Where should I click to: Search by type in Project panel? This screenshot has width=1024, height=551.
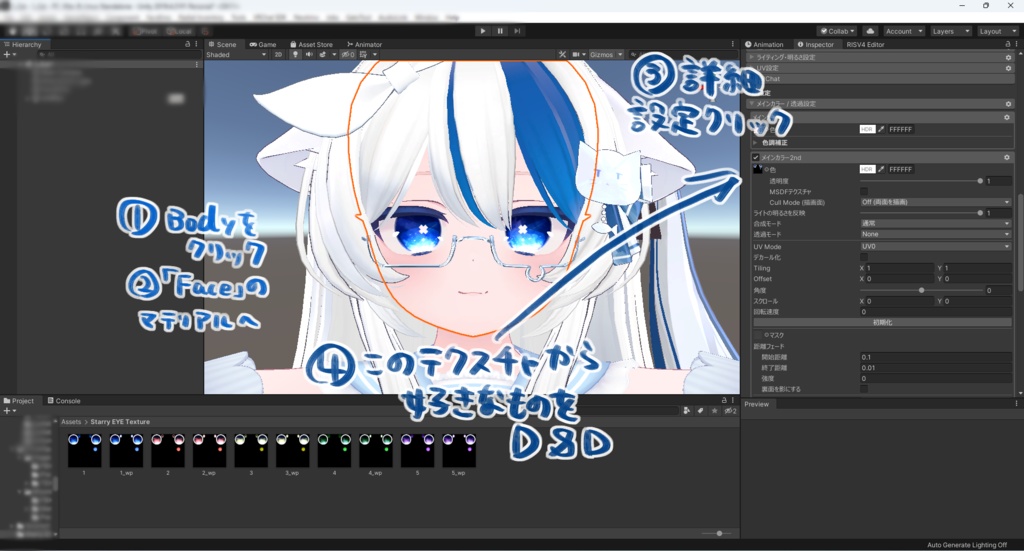point(686,411)
